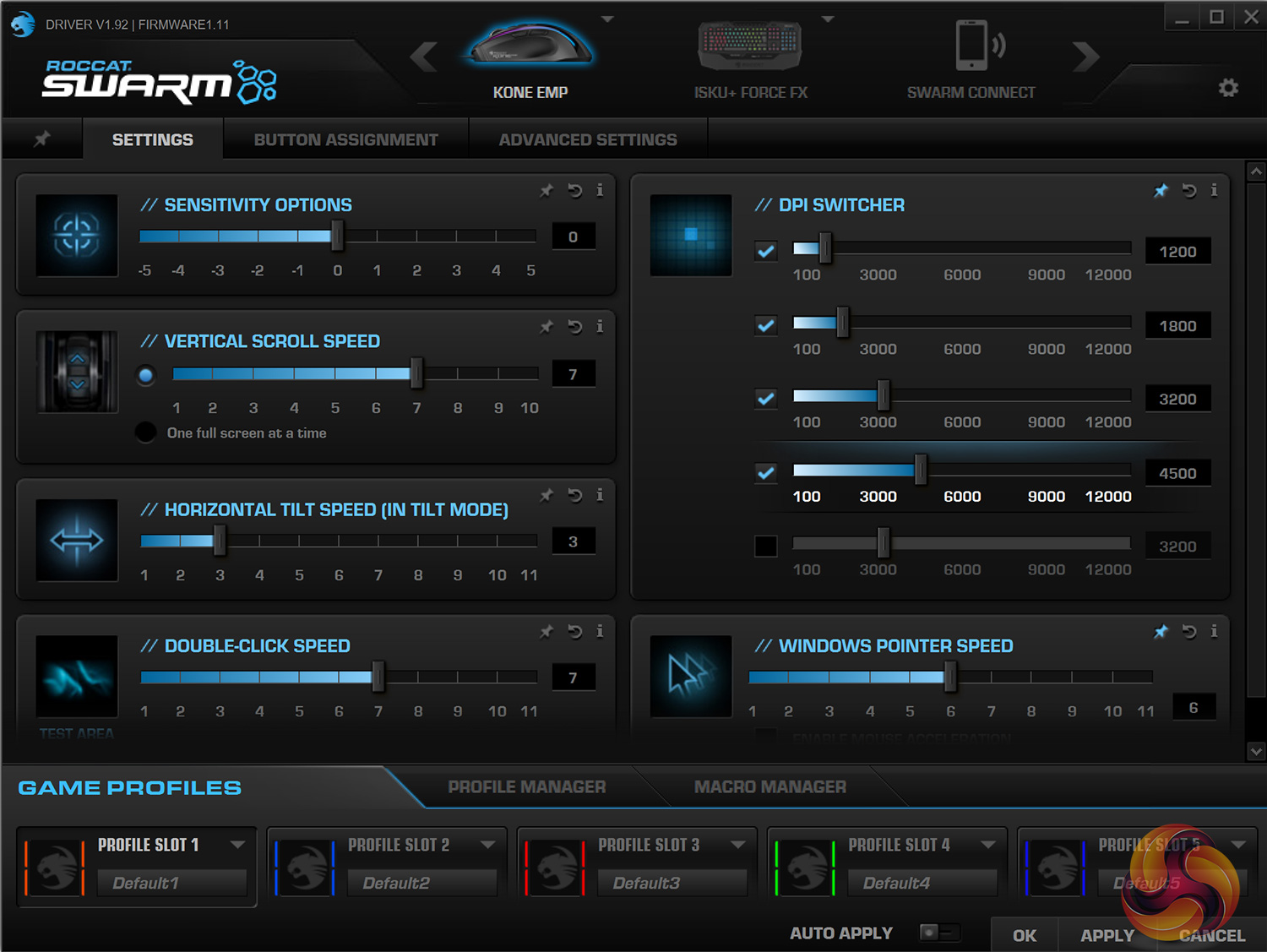Open the Advanced Settings tab
Screen dimensions: 1267x952
point(588,139)
